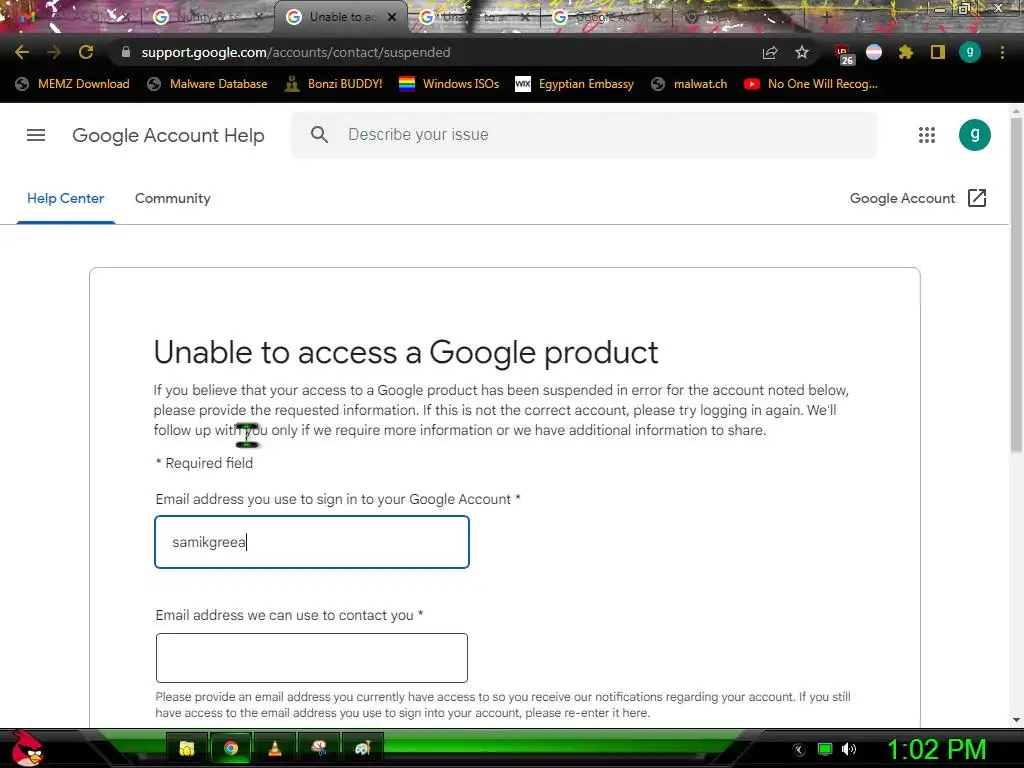Open the Google Account link
Screen dimensions: 1024x768
pos(902,199)
